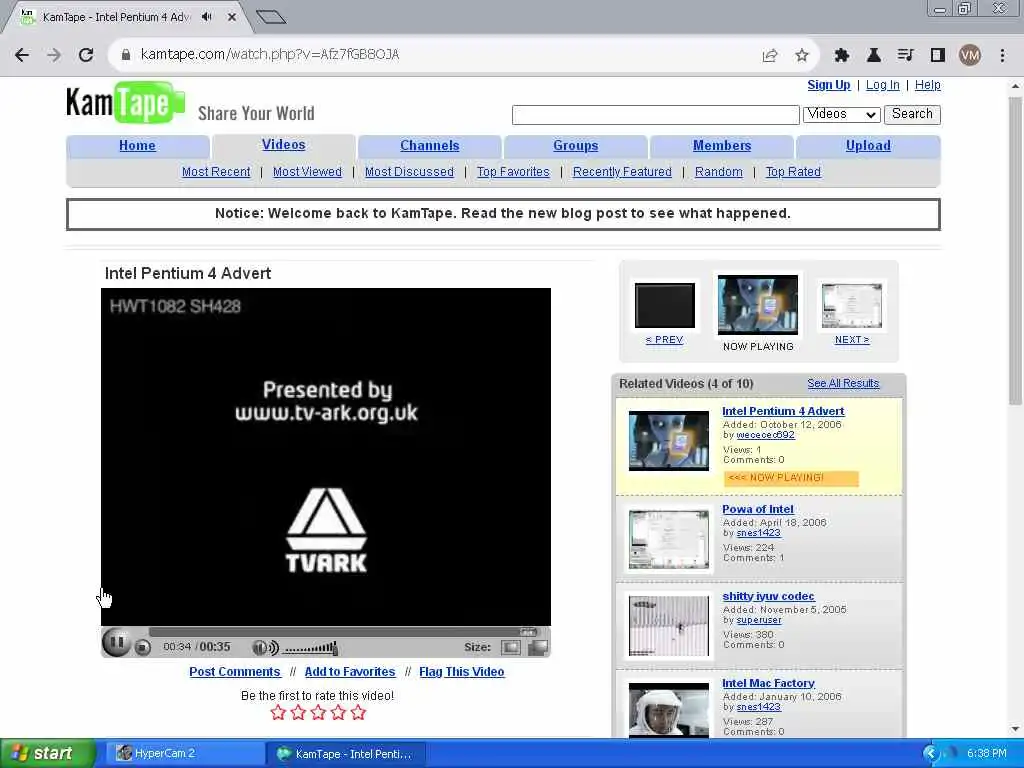Mute tab audio icon on KamTape tab
1024x768 pixels.
[207, 17]
